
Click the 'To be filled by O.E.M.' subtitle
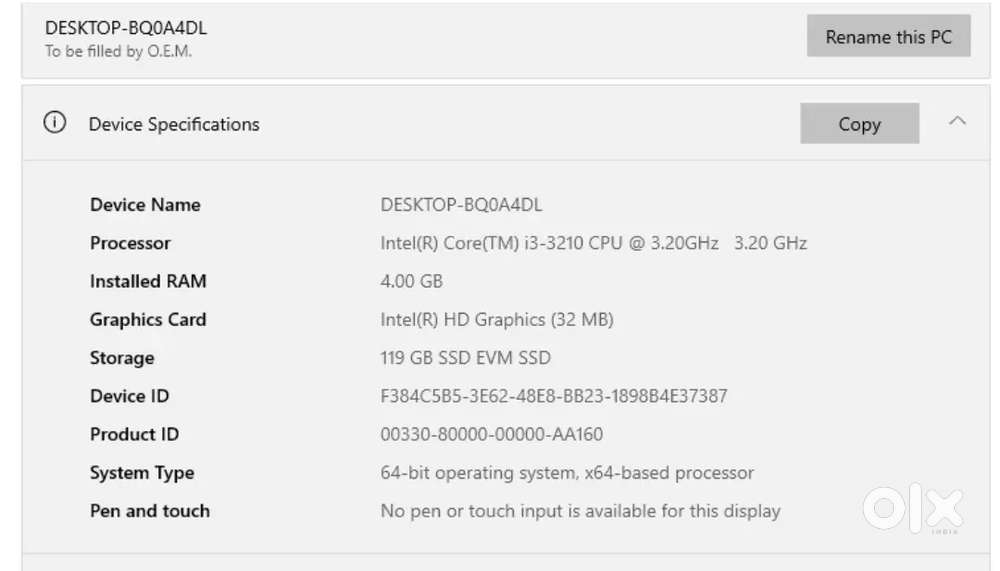point(118,52)
